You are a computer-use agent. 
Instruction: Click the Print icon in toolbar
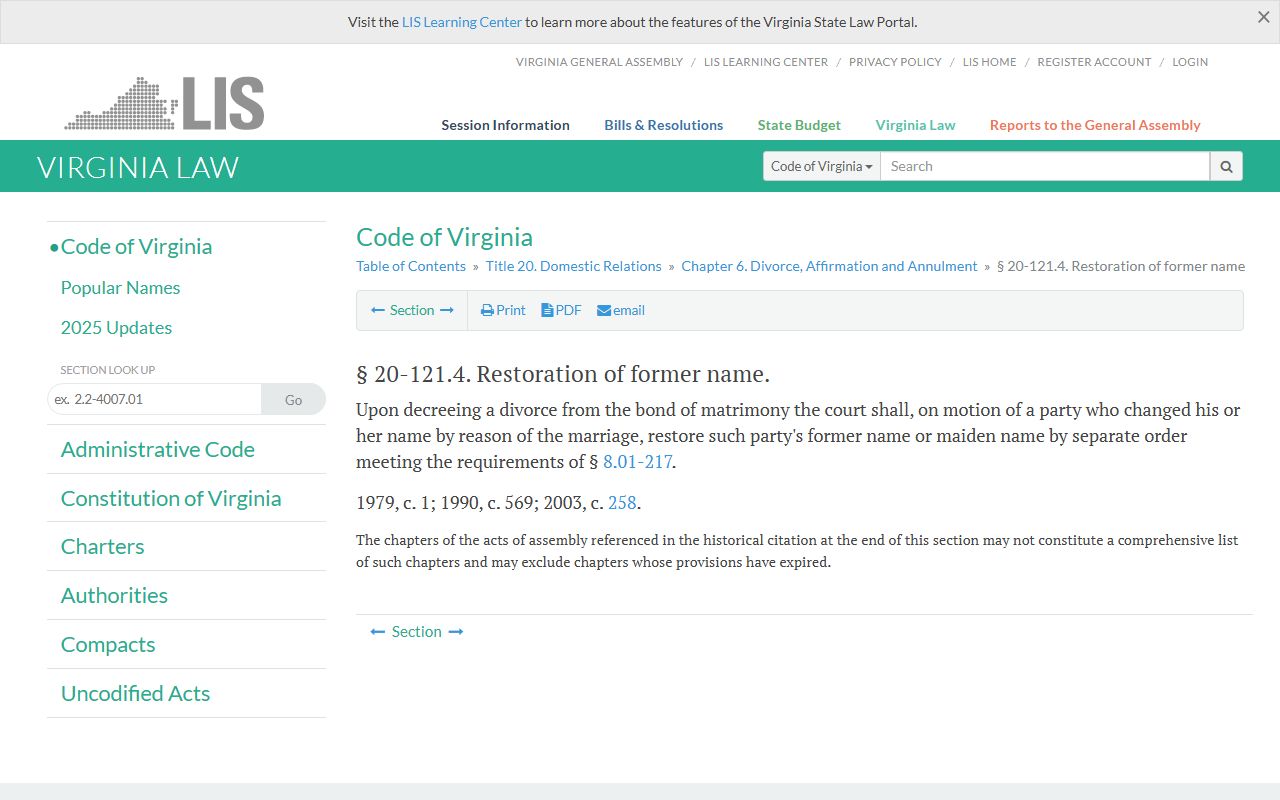point(488,311)
